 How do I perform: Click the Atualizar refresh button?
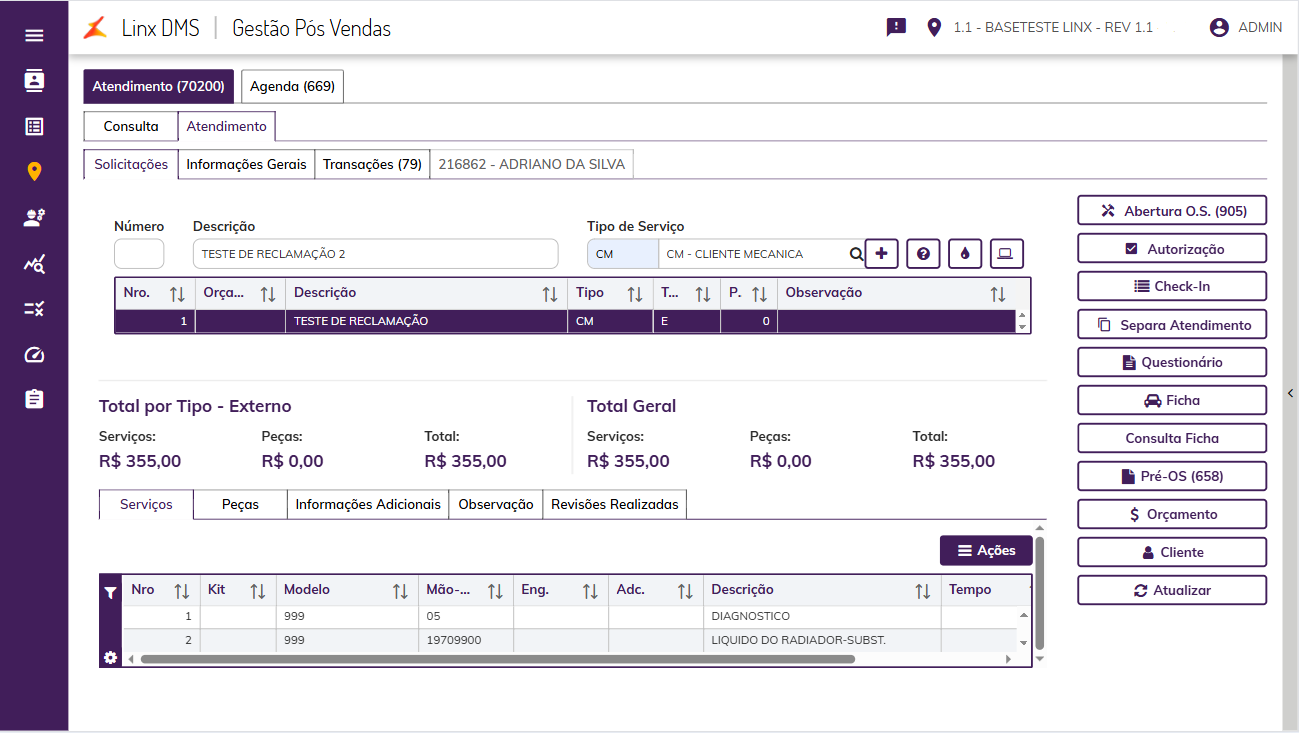pos(1172,590)
